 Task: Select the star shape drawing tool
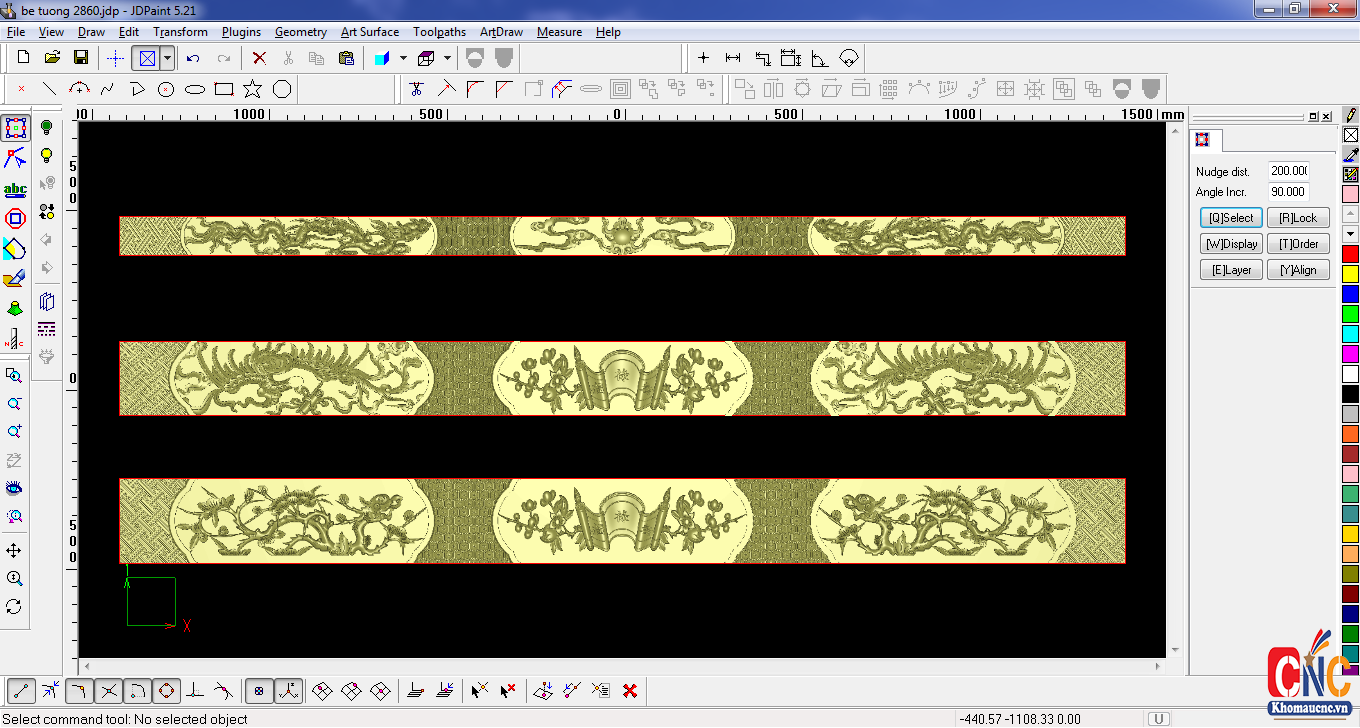[253, 89]
